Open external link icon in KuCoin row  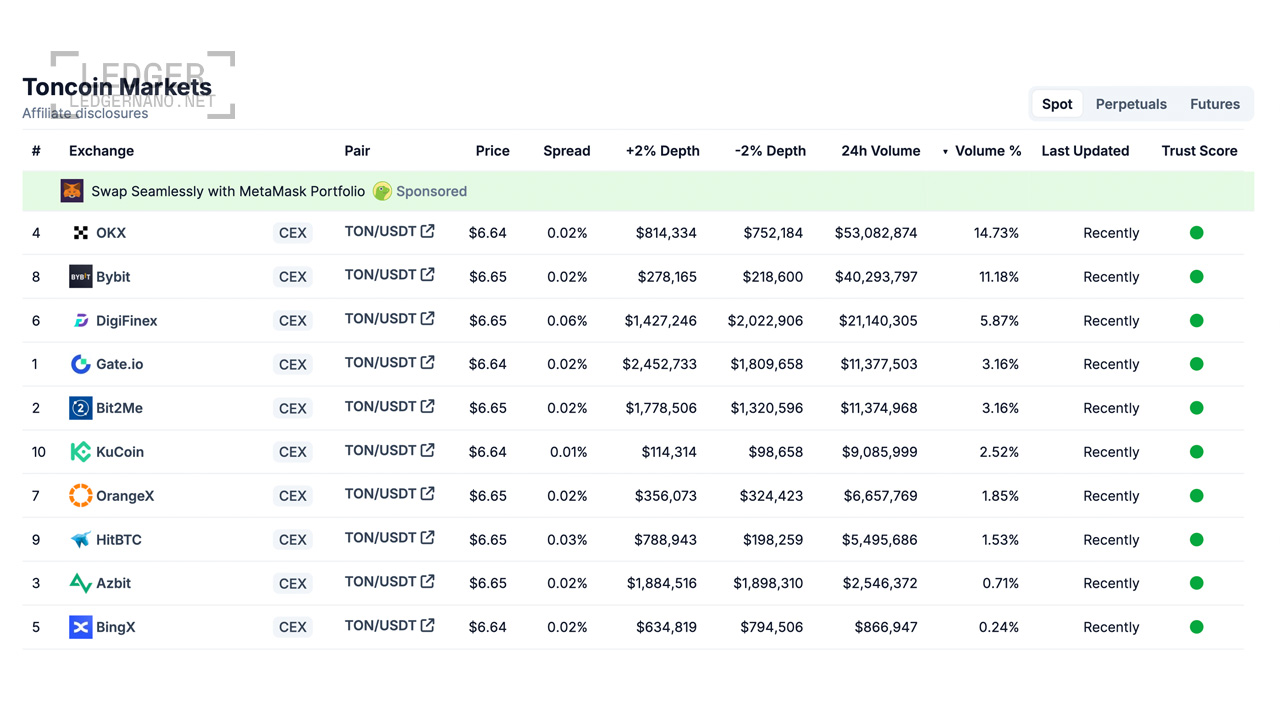(x=428, y=450)
